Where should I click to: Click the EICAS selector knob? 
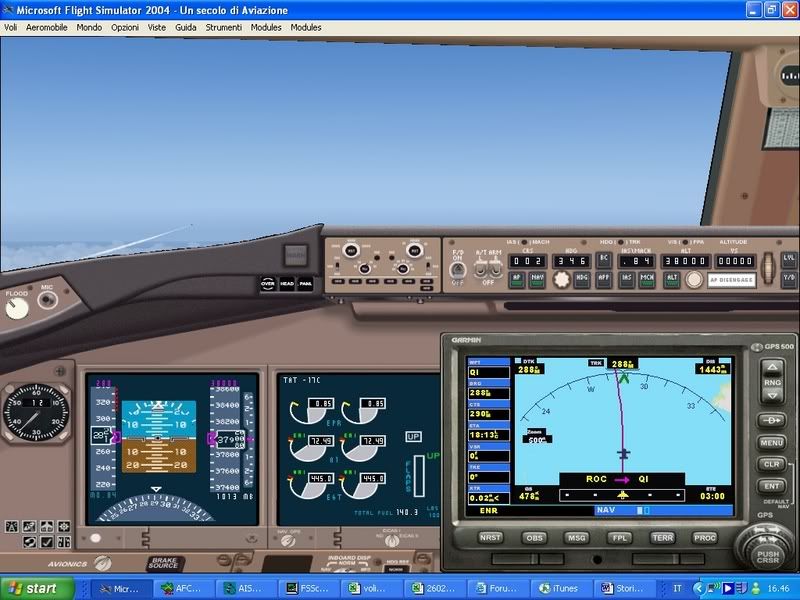392,541
